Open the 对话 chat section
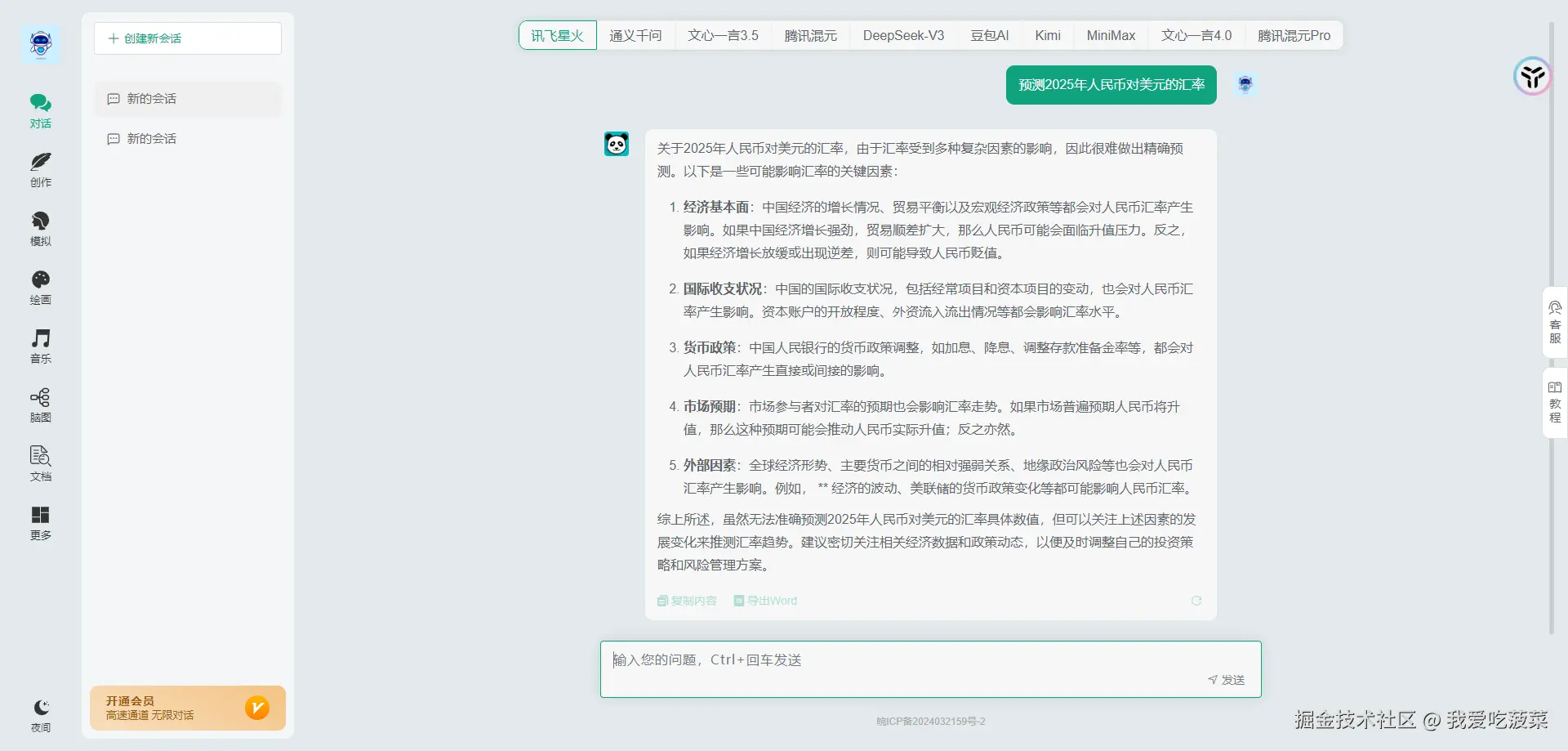This screenshot has height=751, width=1568. [41, 111]
